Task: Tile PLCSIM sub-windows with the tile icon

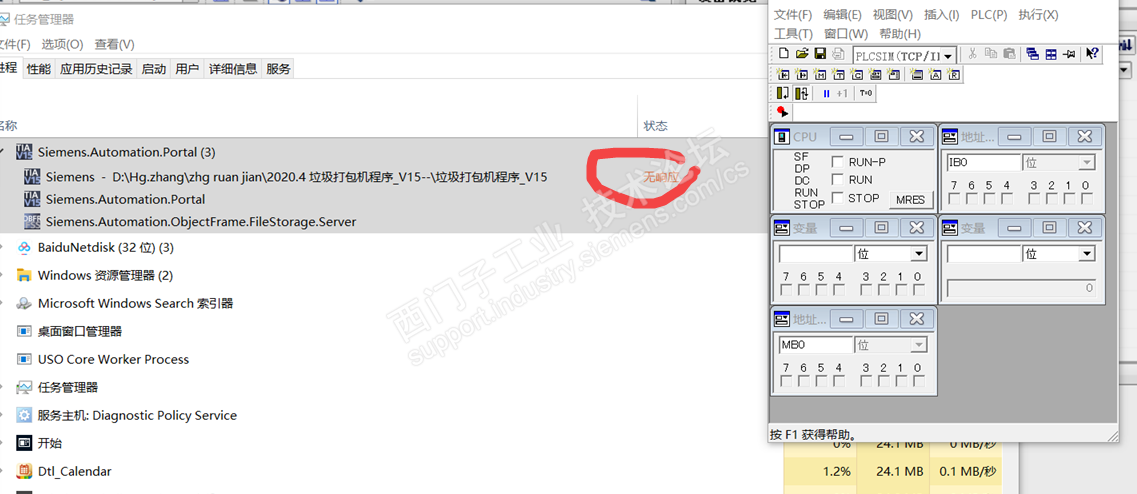Action: pos(1051,54)
